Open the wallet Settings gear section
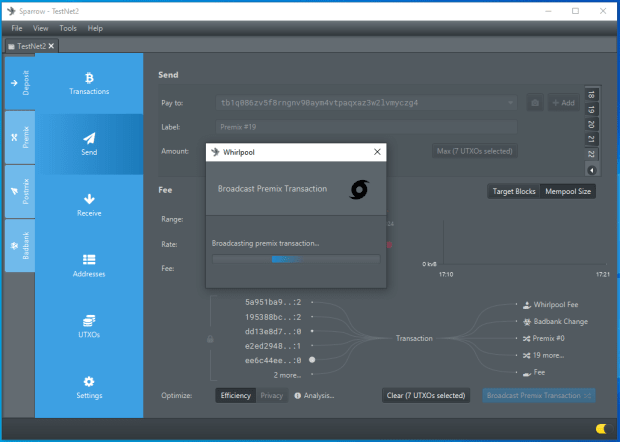The height and width of the screenshot is (442, 620). [89, 388]
